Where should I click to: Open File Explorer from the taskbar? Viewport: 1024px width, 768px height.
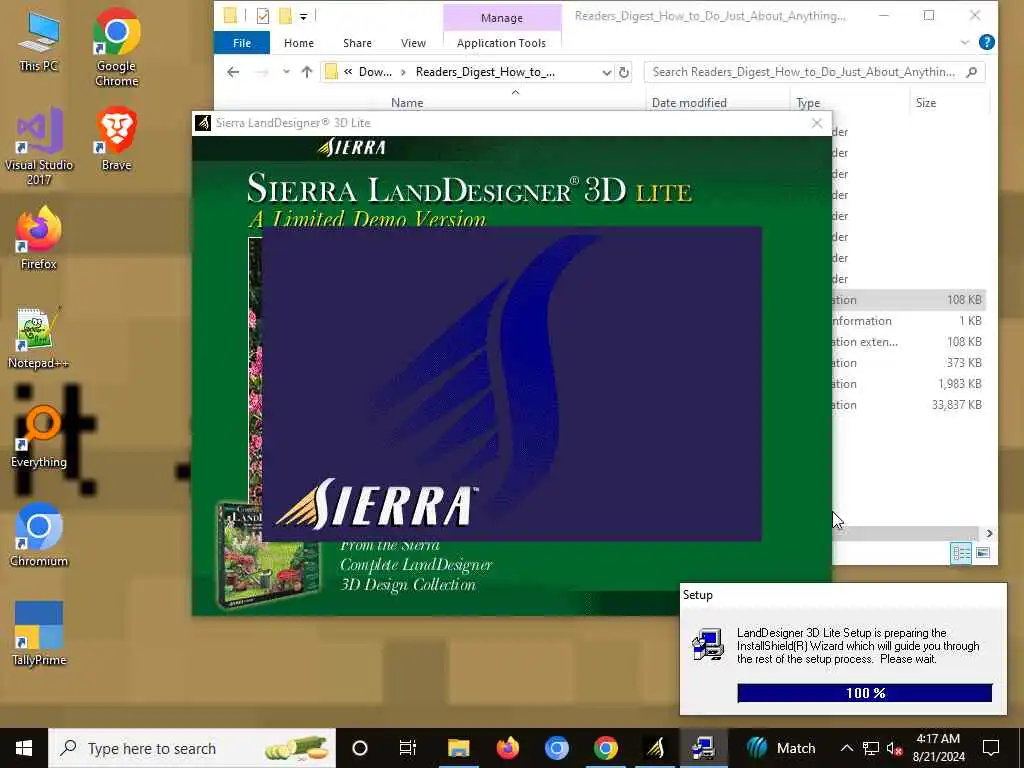(458, 748)
